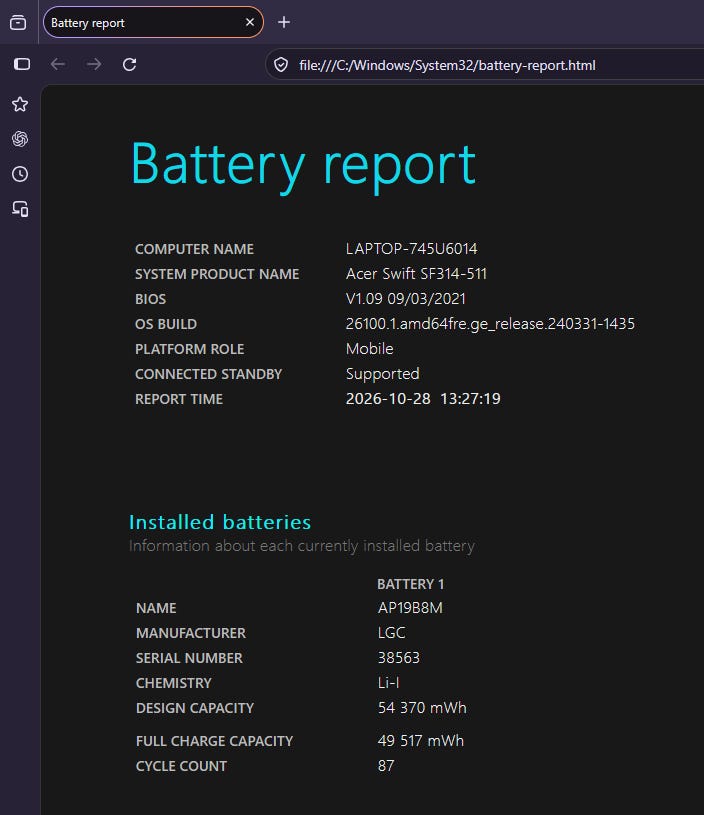Click the Installed batteries heading

pos(220,522)
